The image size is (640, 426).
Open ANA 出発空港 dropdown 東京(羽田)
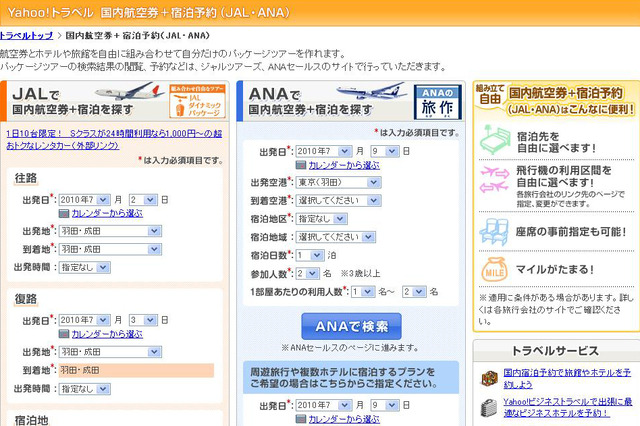(x=338, y=182)
